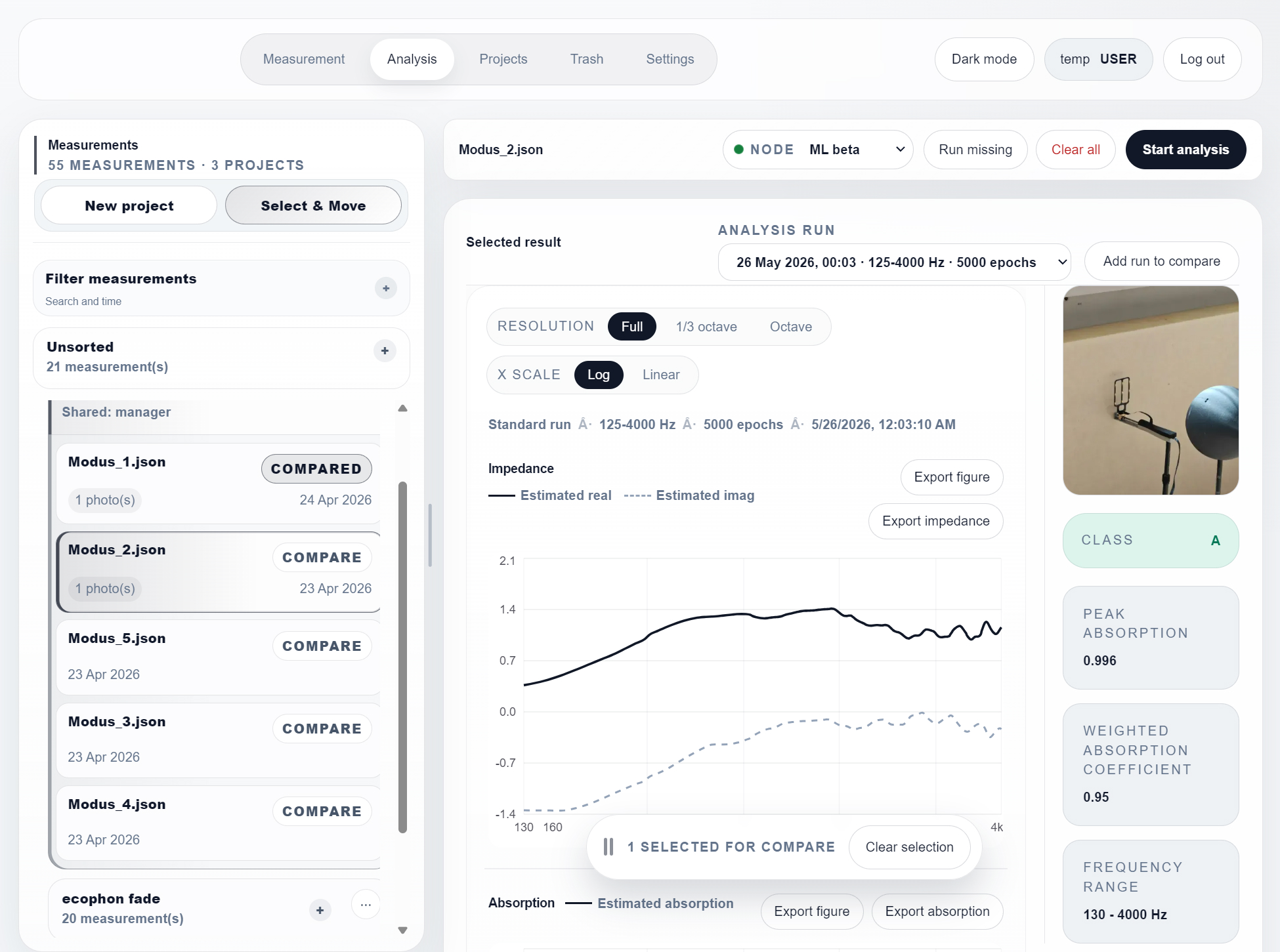Click Estimated real legend entry
Screen dimensions: 1280x952
coord(550,495)
